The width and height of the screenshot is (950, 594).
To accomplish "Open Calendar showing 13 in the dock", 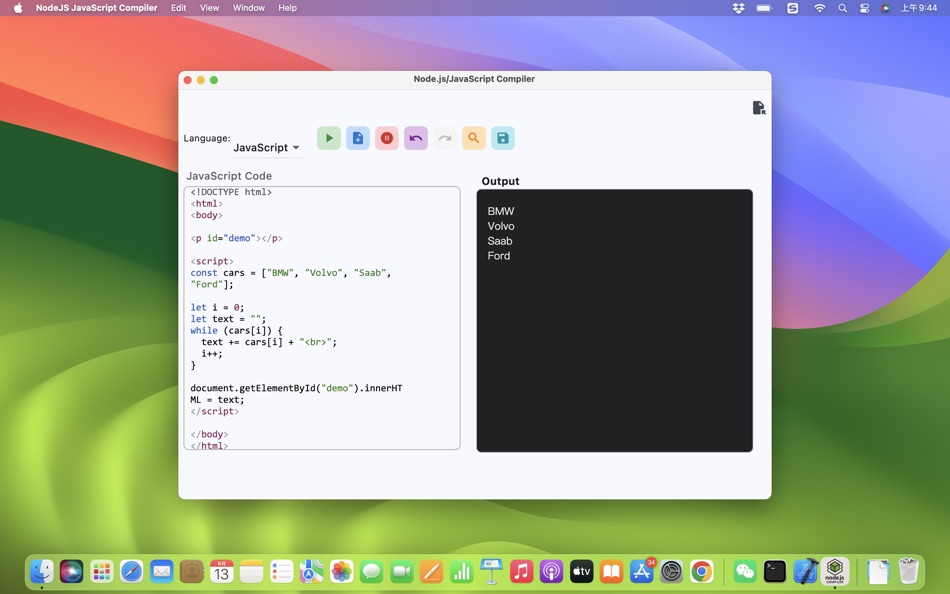I will click(x=222, y=571).
